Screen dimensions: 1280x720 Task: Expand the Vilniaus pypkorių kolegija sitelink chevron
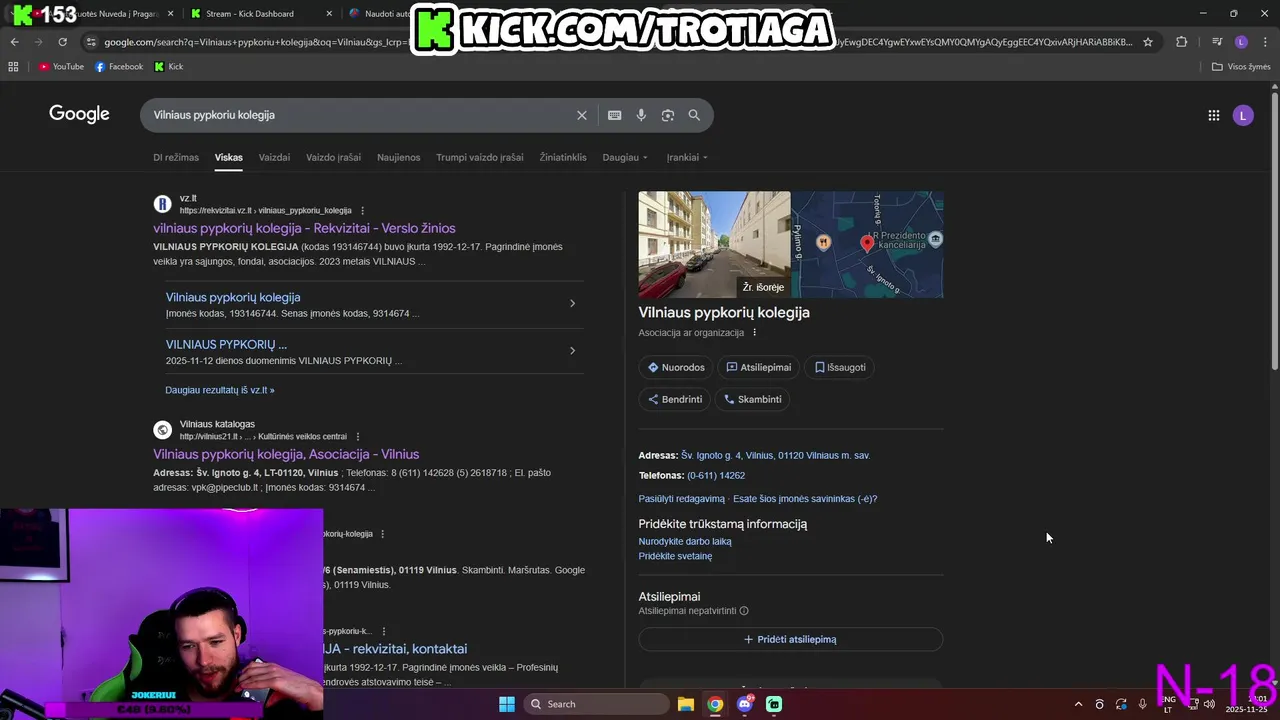click(572, 303)
